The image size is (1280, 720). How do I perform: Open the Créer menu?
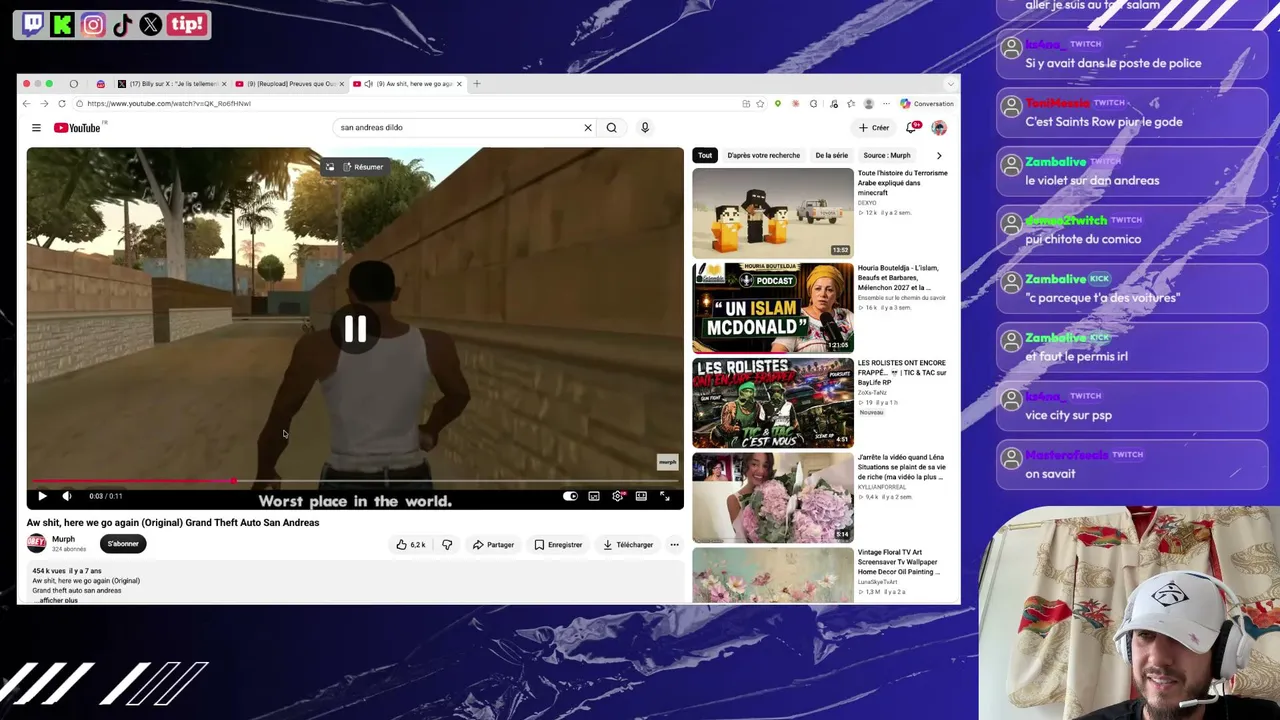click(x=874, y=128)
